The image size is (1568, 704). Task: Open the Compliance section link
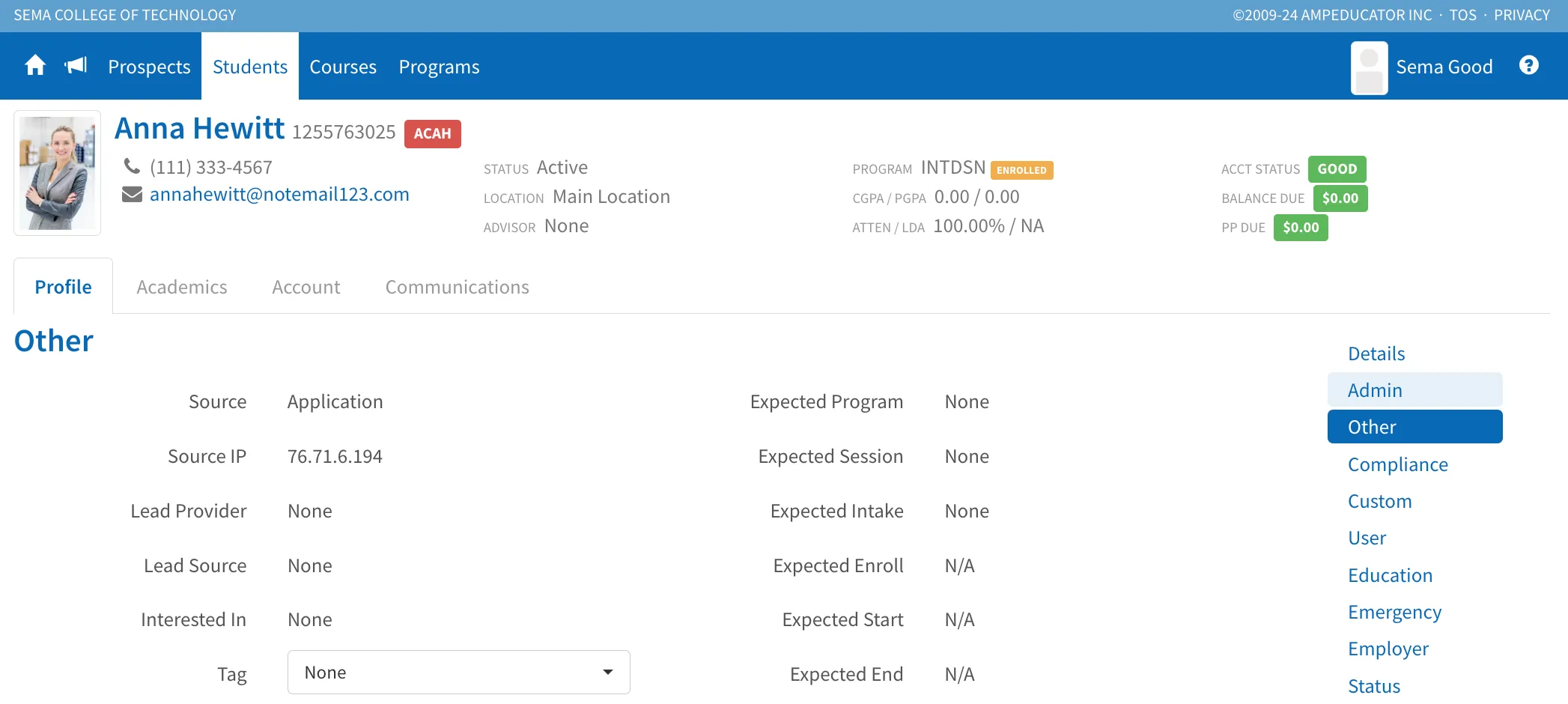1398,464
